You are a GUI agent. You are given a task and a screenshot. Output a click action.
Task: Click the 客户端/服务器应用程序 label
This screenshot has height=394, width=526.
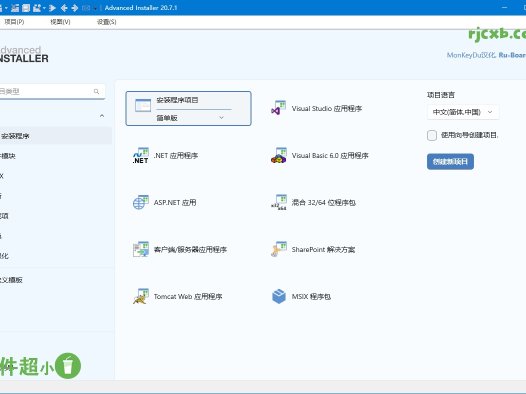[x=190, y=249]
